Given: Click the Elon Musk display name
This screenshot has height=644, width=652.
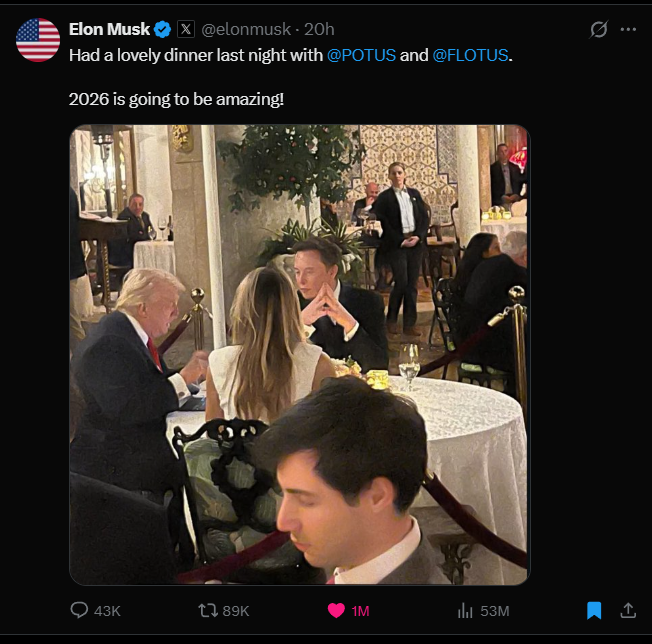Looking at the screenshot, I should point(109,29).
